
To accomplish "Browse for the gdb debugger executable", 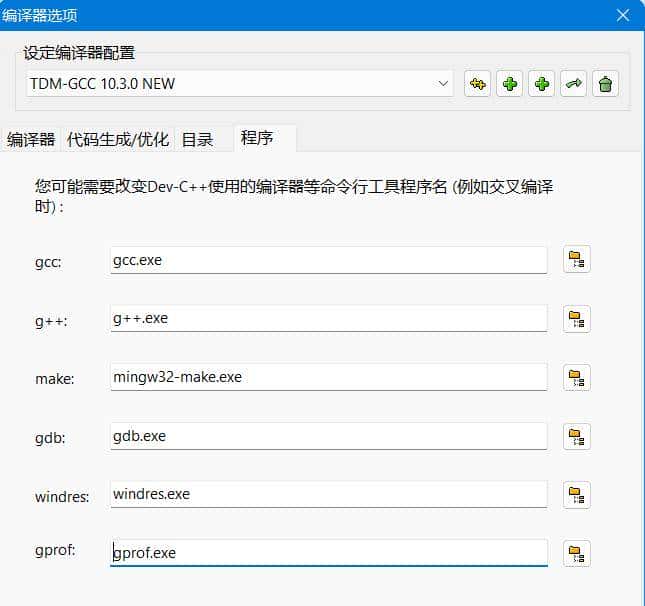I will (x=577, y=437).
